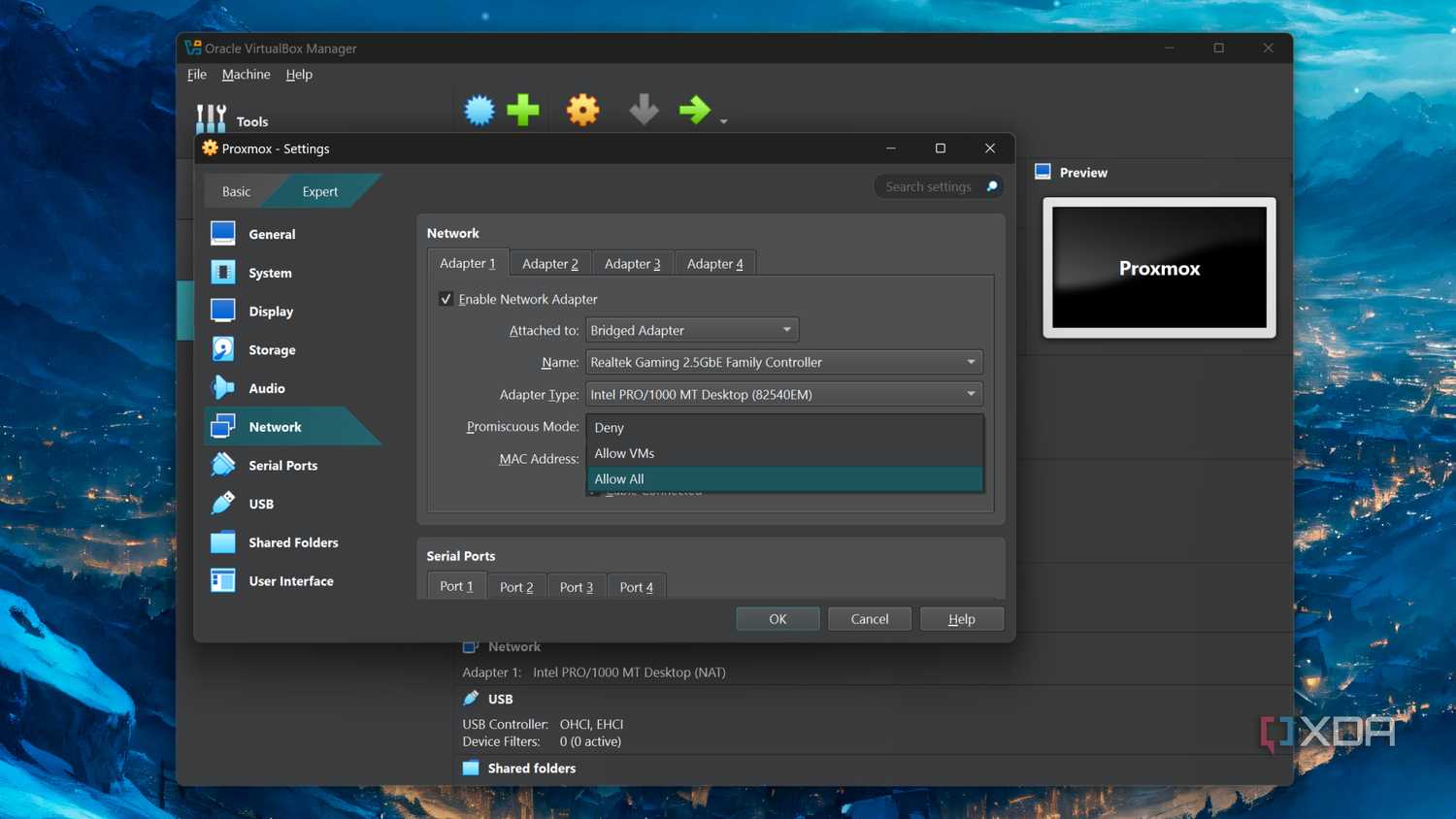Open the adapter Name dropdown

point(784,362)
